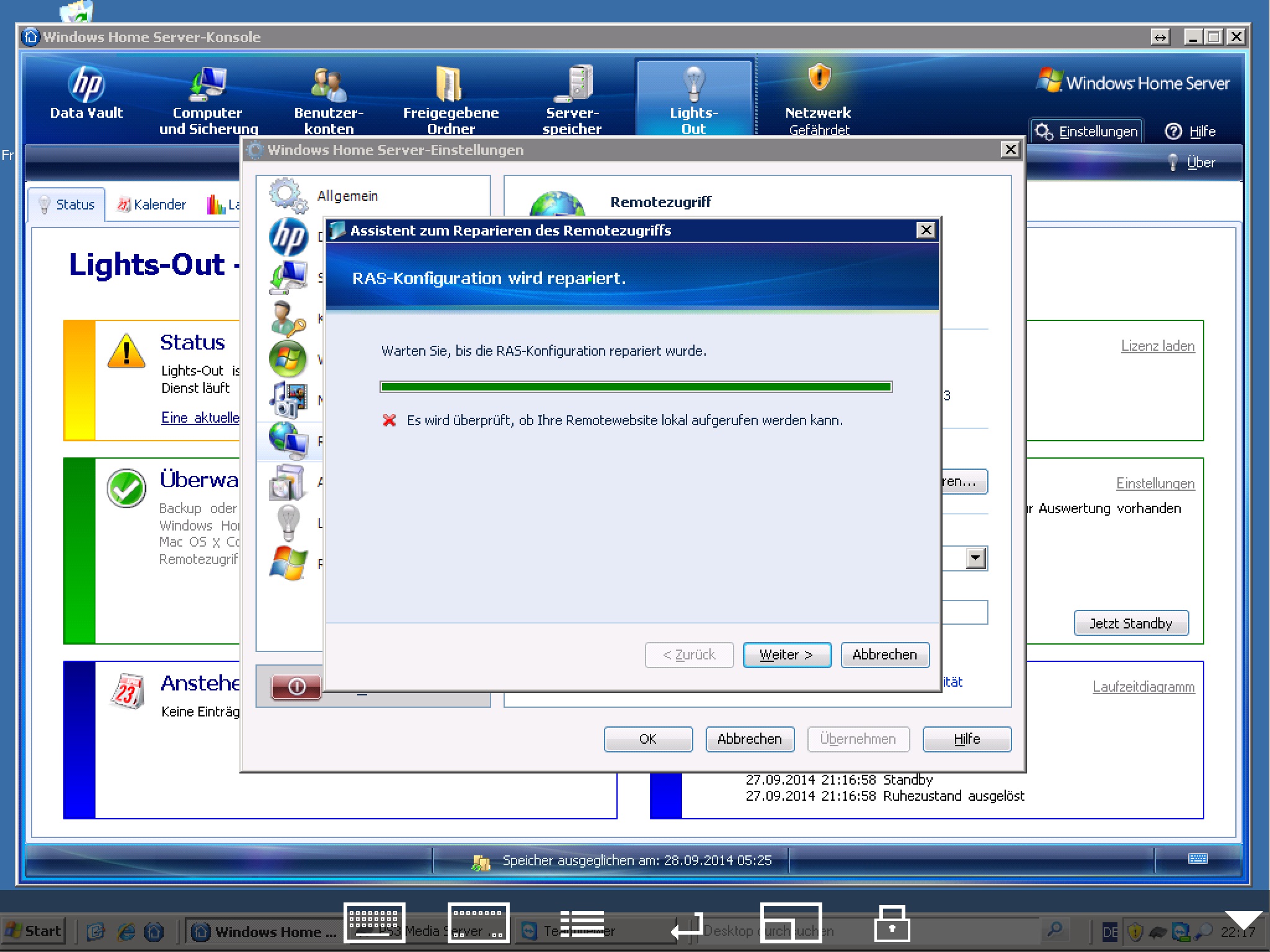The height and width of the screenshot is (952, 1270).
Task: Click the security shield tray icon
Action: 1135,931
